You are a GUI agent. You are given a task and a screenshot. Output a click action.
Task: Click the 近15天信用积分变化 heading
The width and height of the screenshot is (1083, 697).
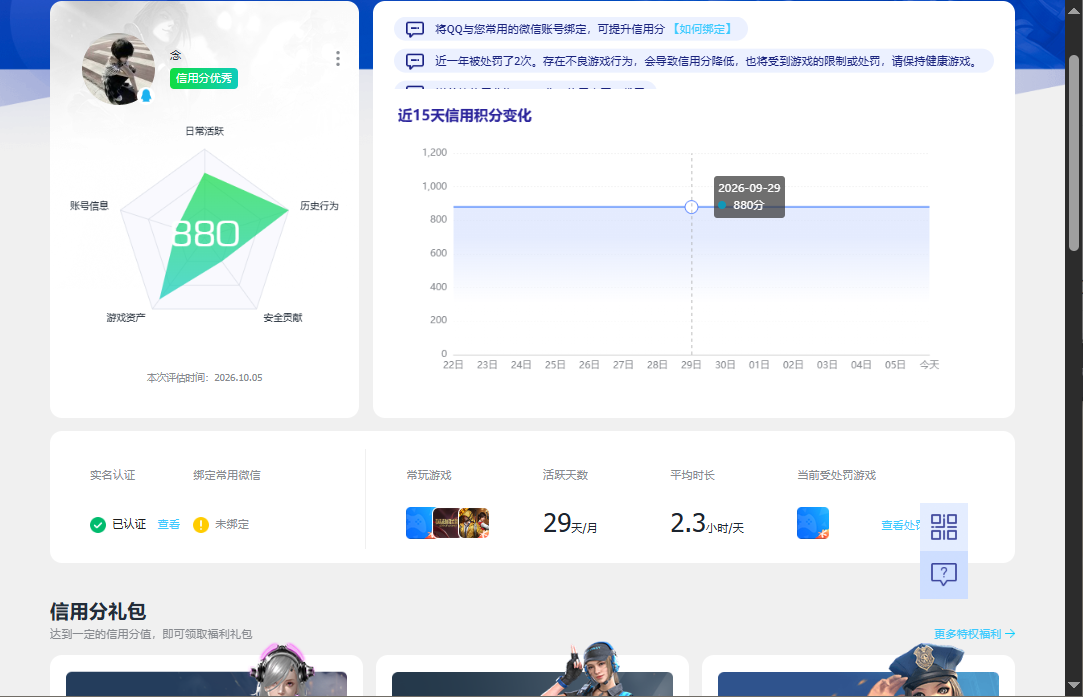point(464,115)
